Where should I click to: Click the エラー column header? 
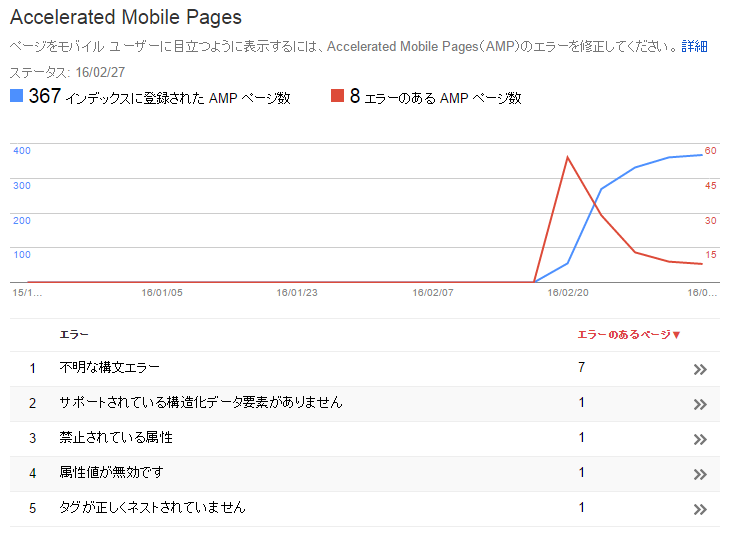74,335
